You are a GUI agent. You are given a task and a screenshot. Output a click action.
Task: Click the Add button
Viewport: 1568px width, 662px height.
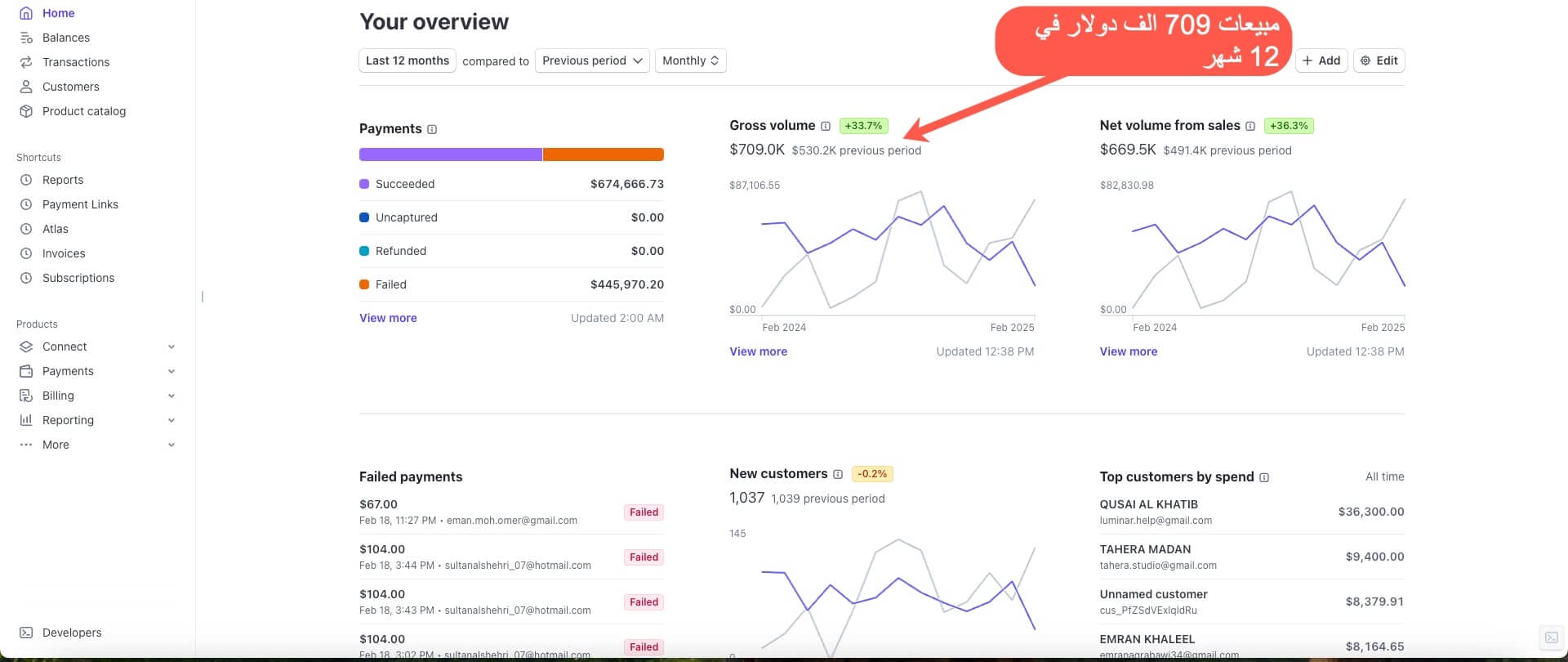coord(1321,60)
